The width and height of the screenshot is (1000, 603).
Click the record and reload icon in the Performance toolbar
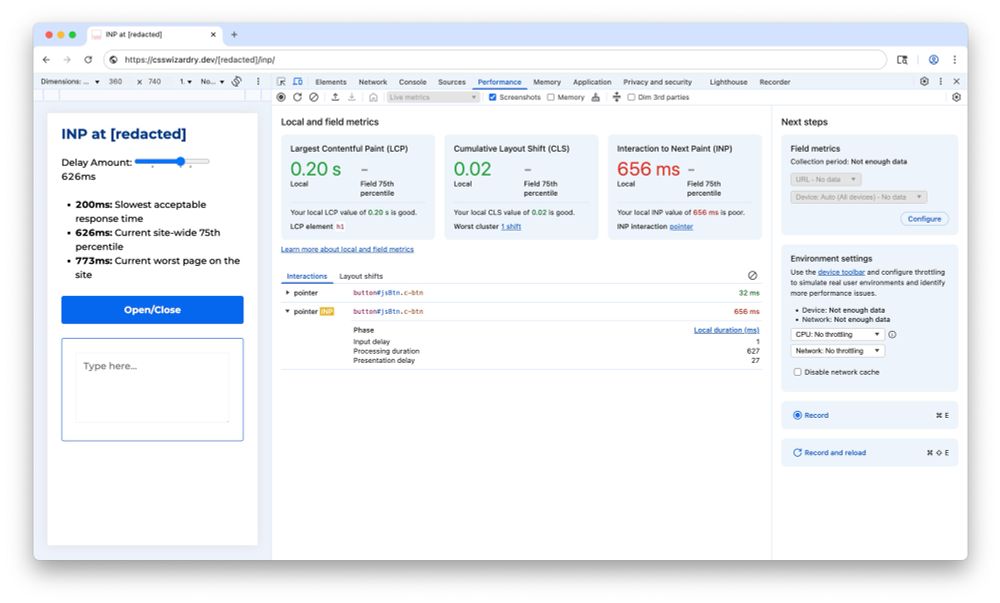[297, 97]
